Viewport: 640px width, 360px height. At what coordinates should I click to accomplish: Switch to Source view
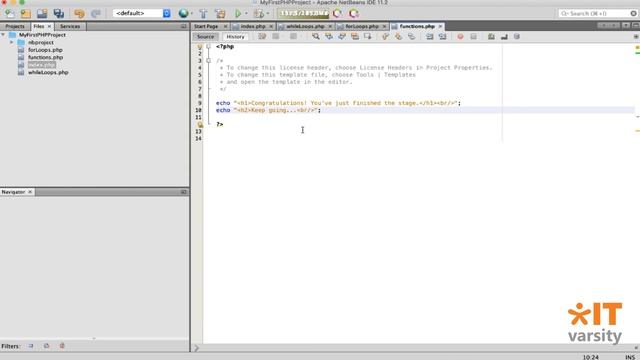[205, 37]
